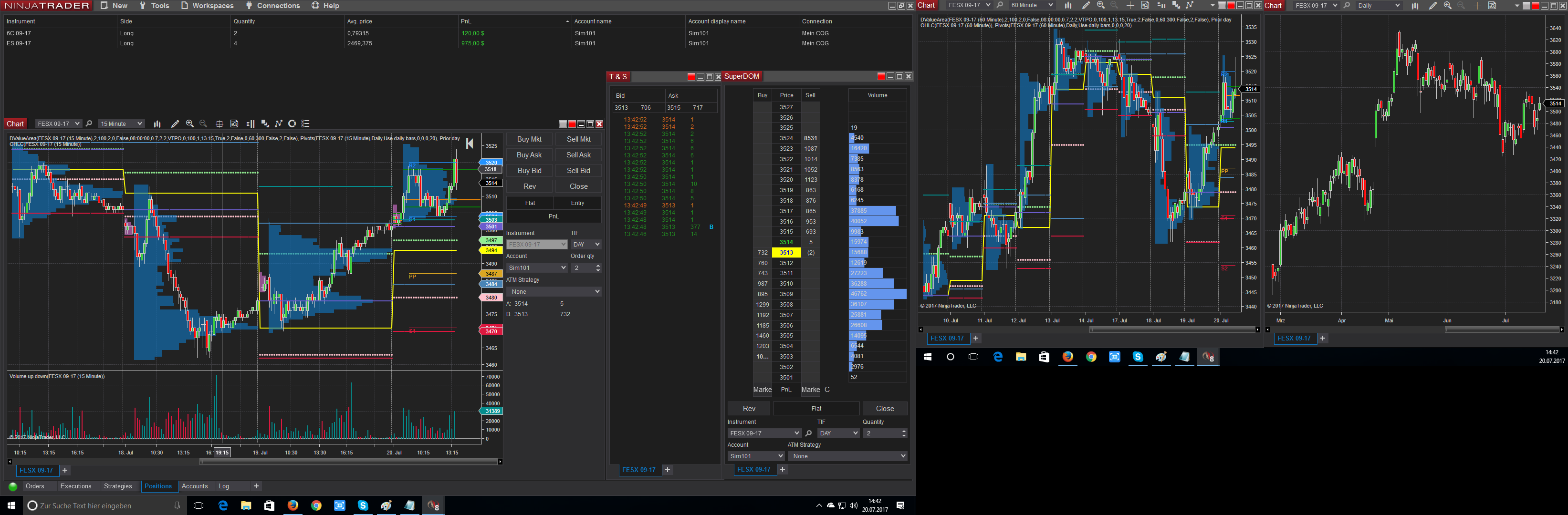Zoom in on the 15 Minute chart

click(x=190, y=124)
